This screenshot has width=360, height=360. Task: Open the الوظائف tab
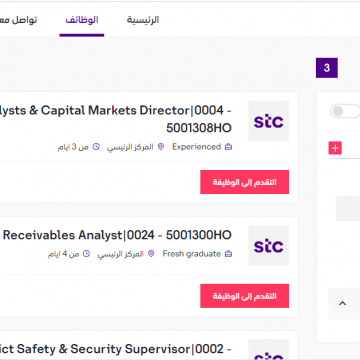[x=82, y=20]
